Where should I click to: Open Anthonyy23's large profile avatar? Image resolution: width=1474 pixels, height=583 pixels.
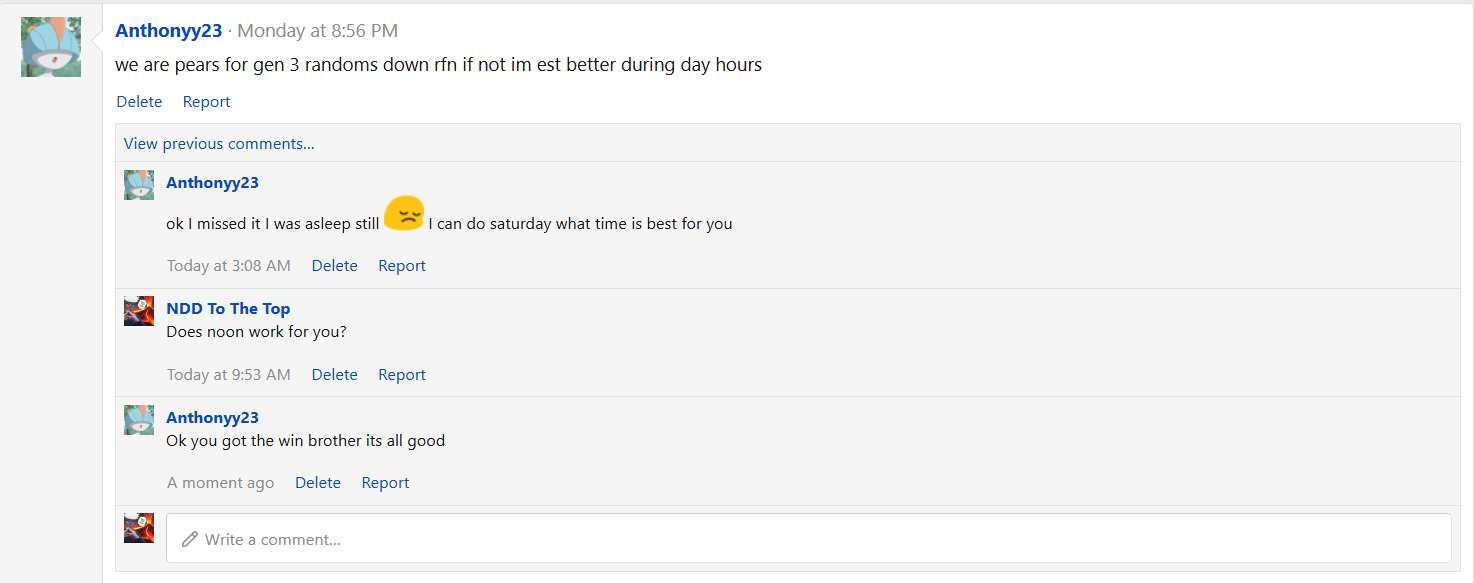coord(51,47)
